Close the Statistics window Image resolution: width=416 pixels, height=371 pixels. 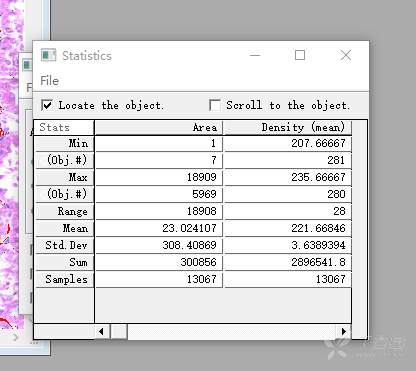click(346, 55)
